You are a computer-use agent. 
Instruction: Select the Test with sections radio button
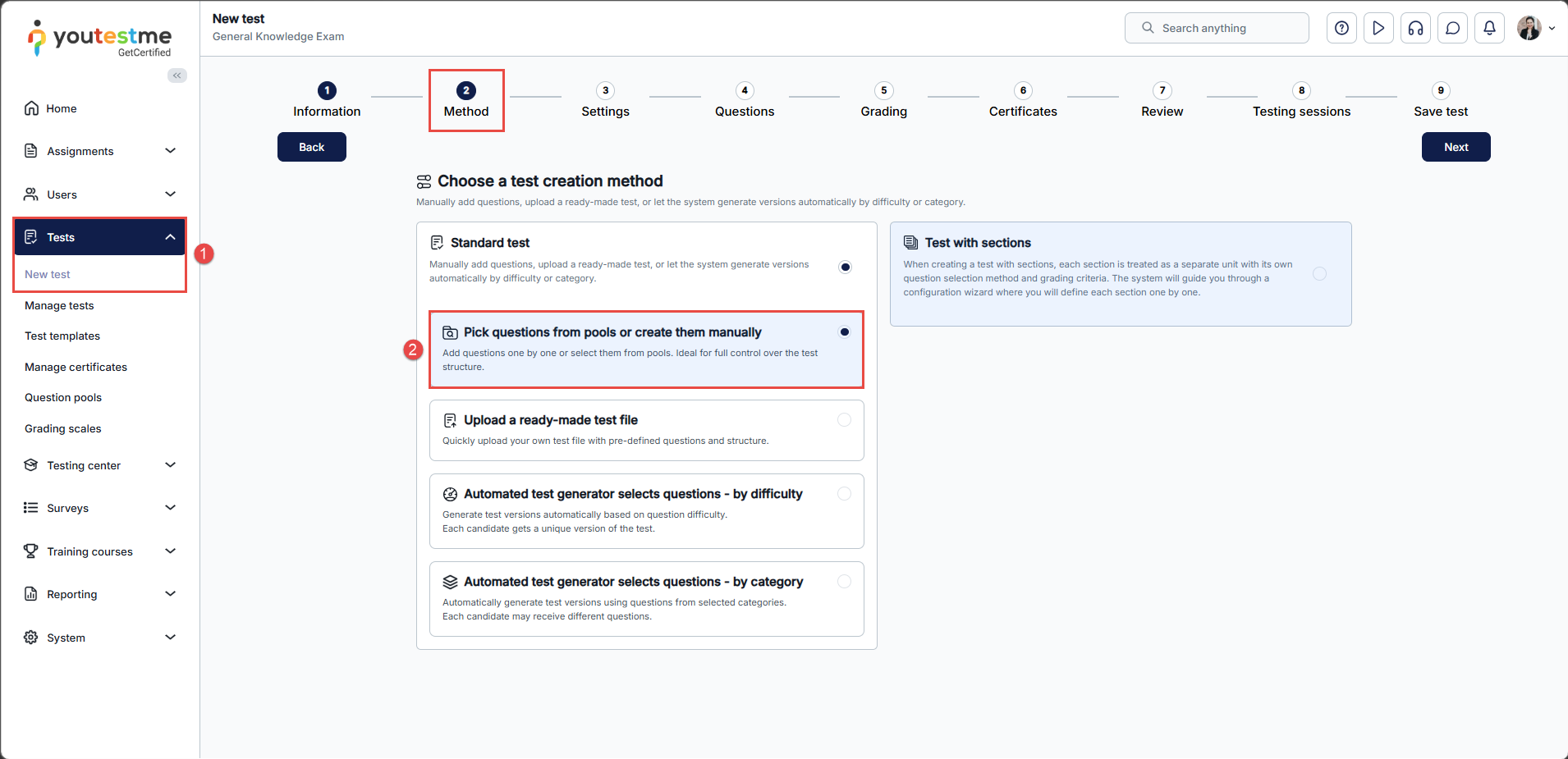point(1319,273)
